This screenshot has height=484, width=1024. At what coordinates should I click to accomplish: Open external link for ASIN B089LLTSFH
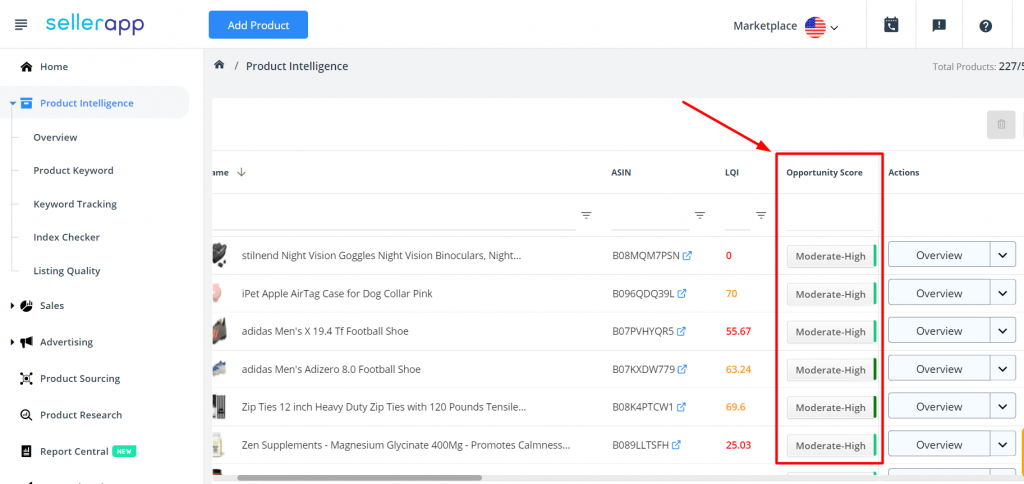point(676,445)
